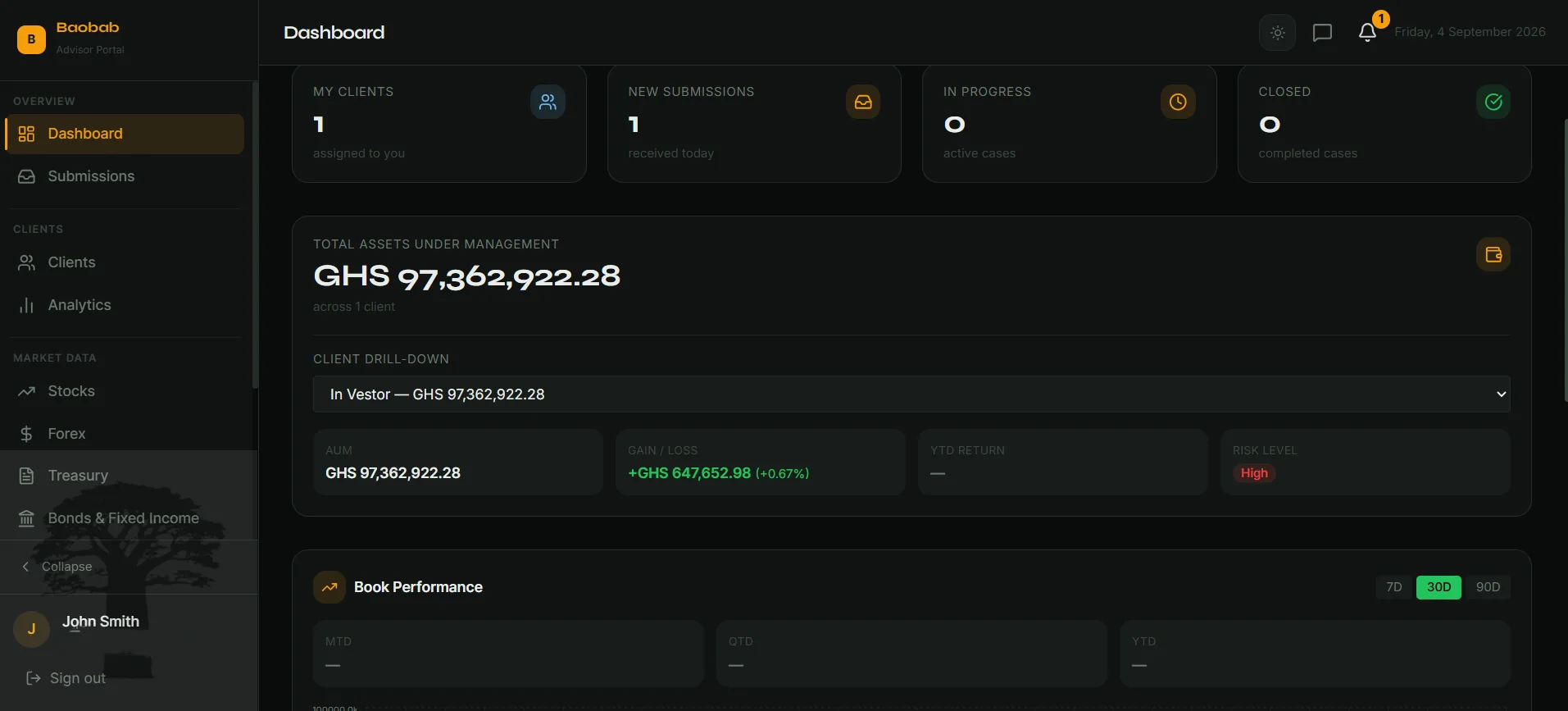Screen dimensions: 1568x711
Task: Click the date Friday, 4 September 2026
Action: click(x=1470, y=32)
